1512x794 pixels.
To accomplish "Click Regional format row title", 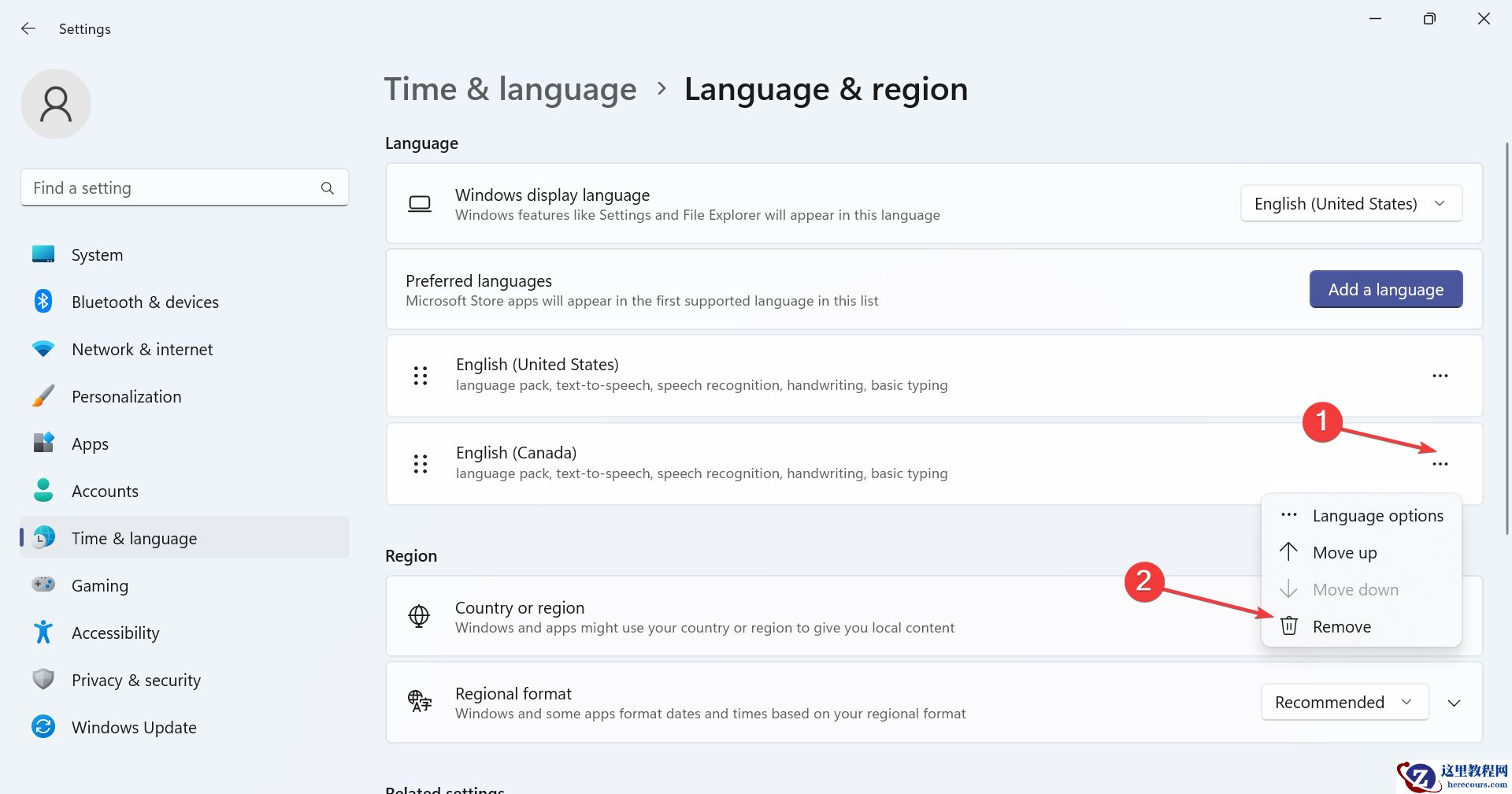I will point(513,694).
